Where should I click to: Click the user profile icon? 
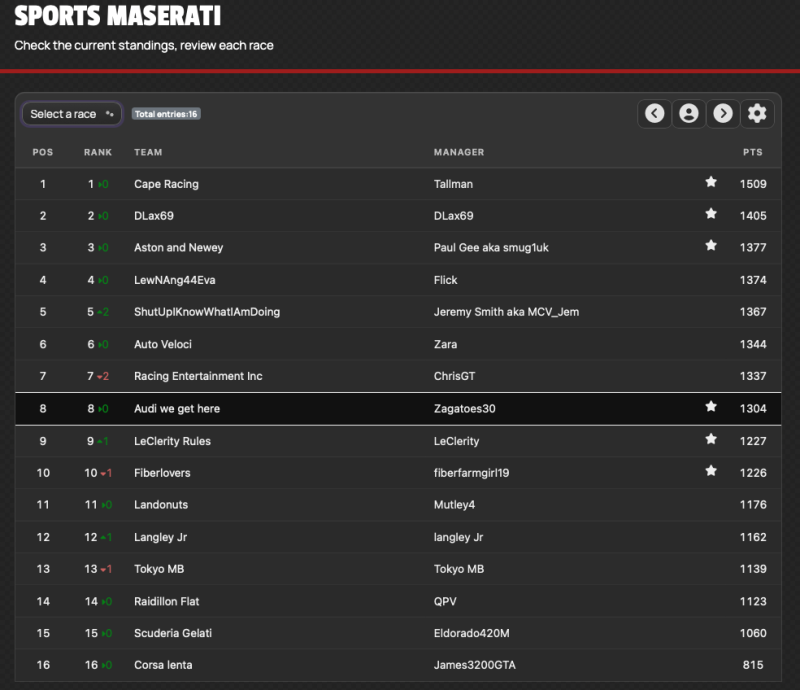(x=689, y=113)
